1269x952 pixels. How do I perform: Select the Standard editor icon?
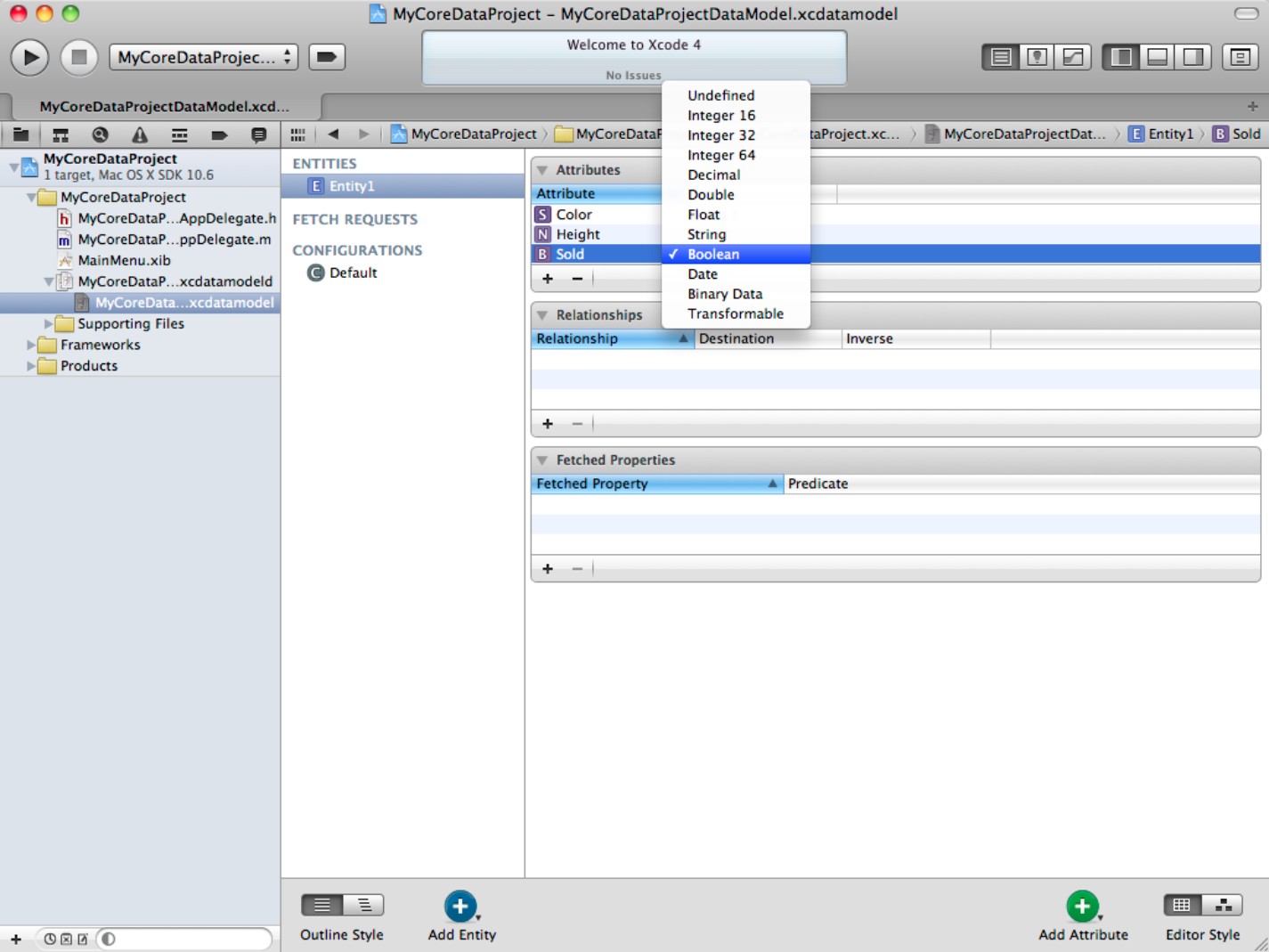pos(1000,57)
